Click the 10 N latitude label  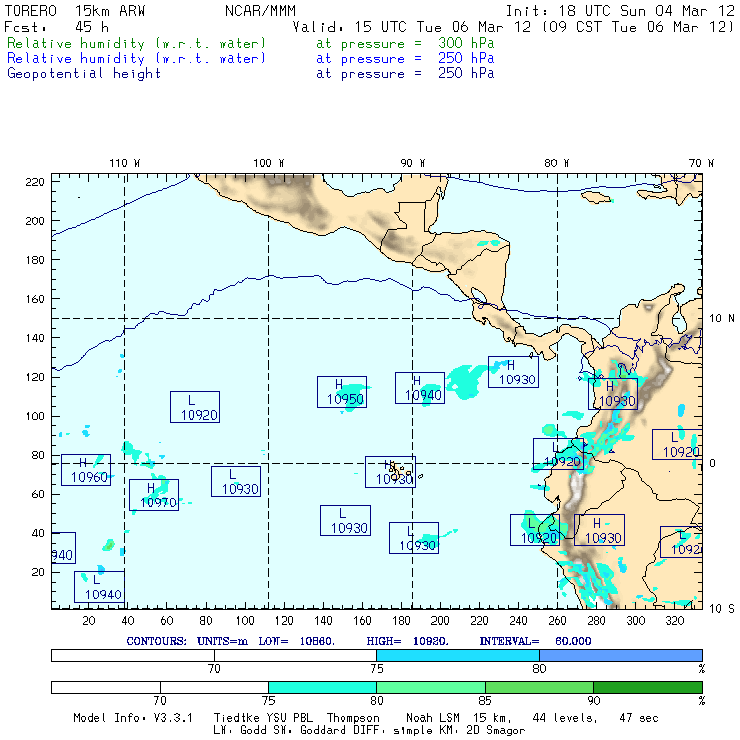(x=722, y=319)
